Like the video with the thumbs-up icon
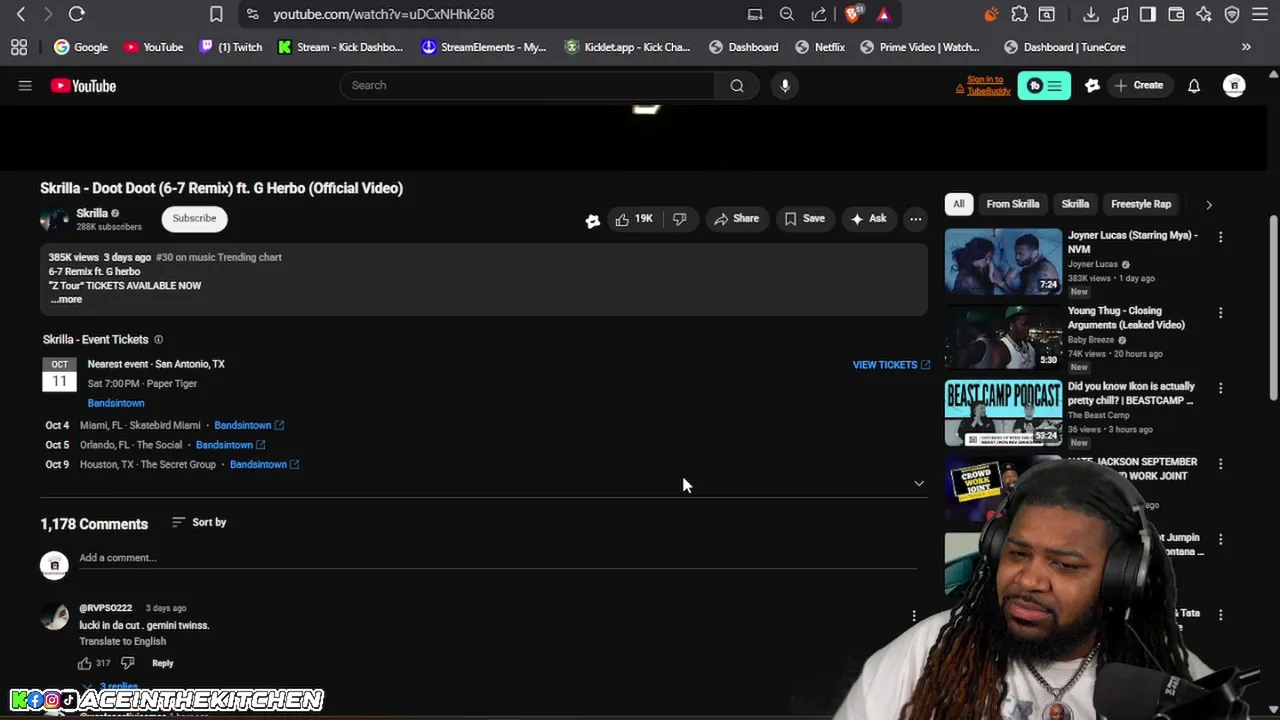This screenshot has width=1280, height=720. (x=633, y=219)
